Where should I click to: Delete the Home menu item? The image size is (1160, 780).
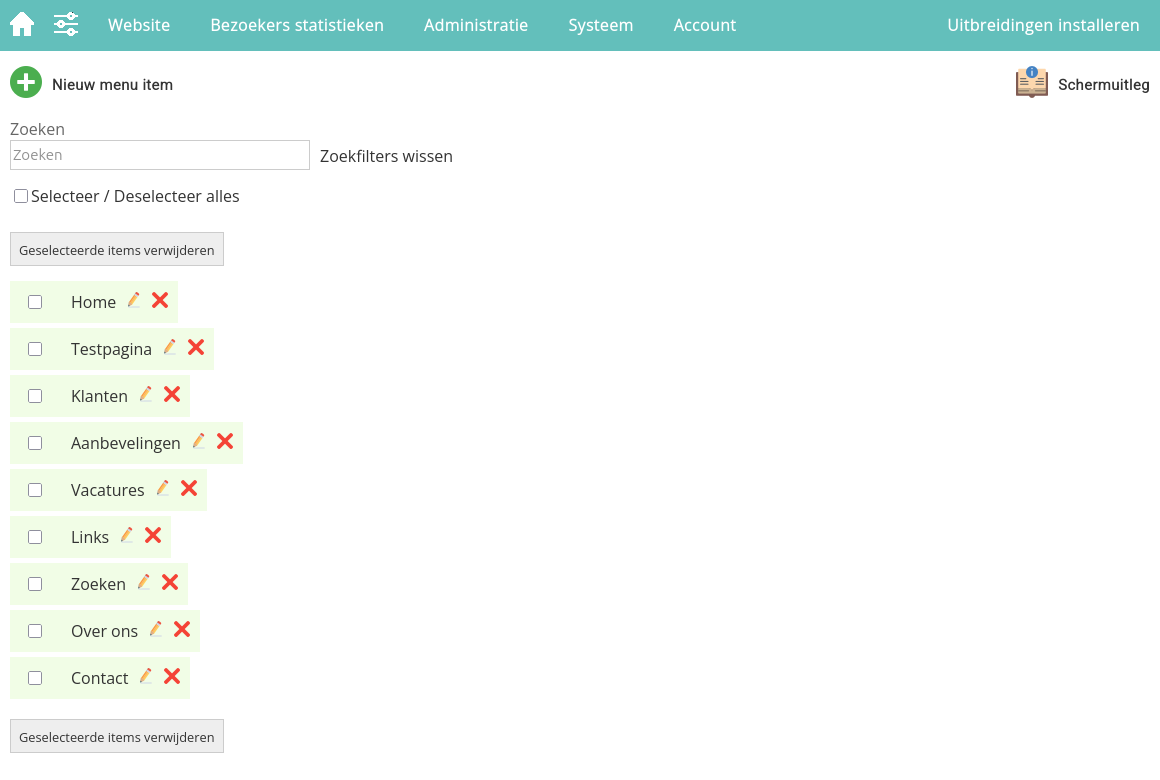(160, 300)
